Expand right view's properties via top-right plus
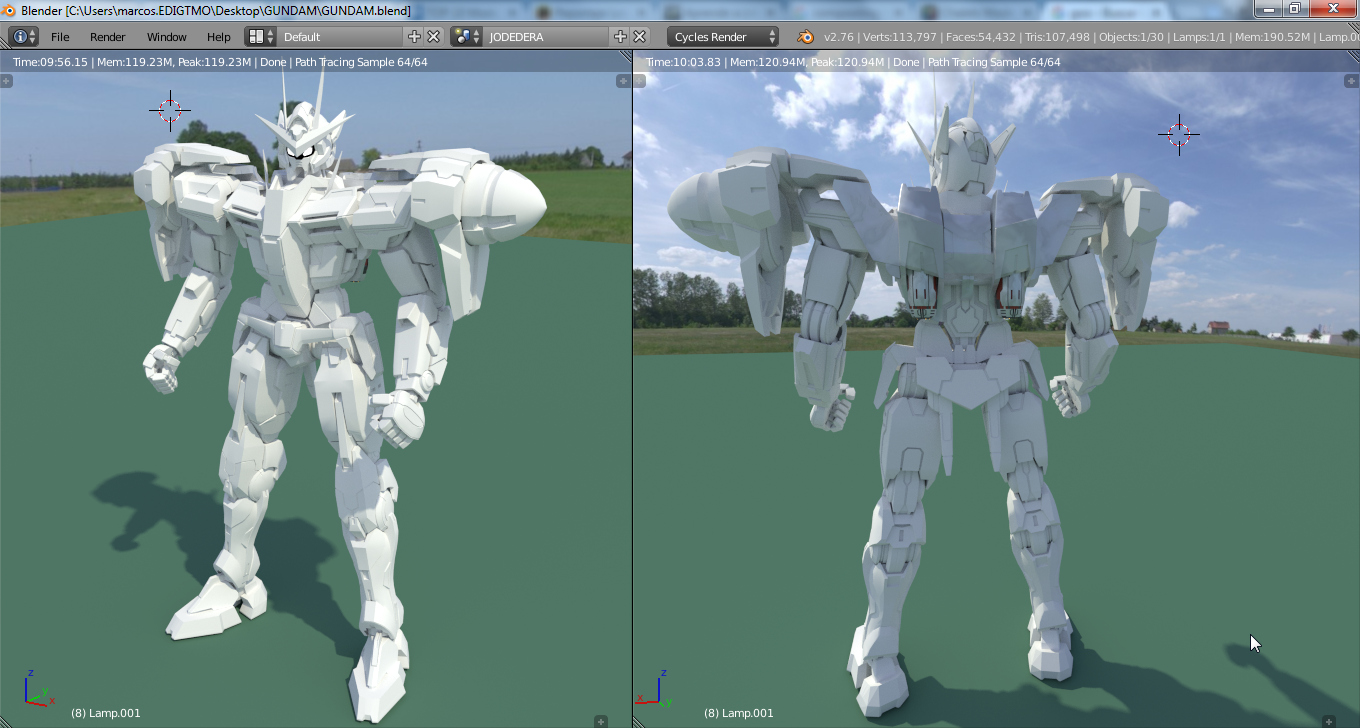 (1351, 80)
